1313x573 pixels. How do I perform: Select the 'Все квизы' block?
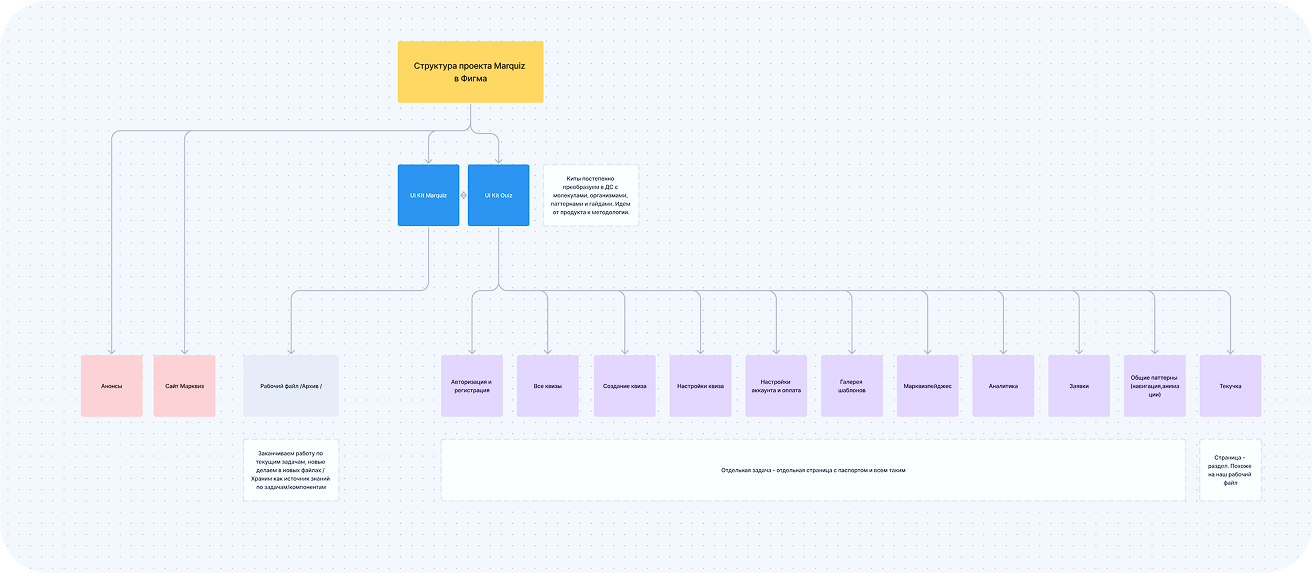coord(548,386)
